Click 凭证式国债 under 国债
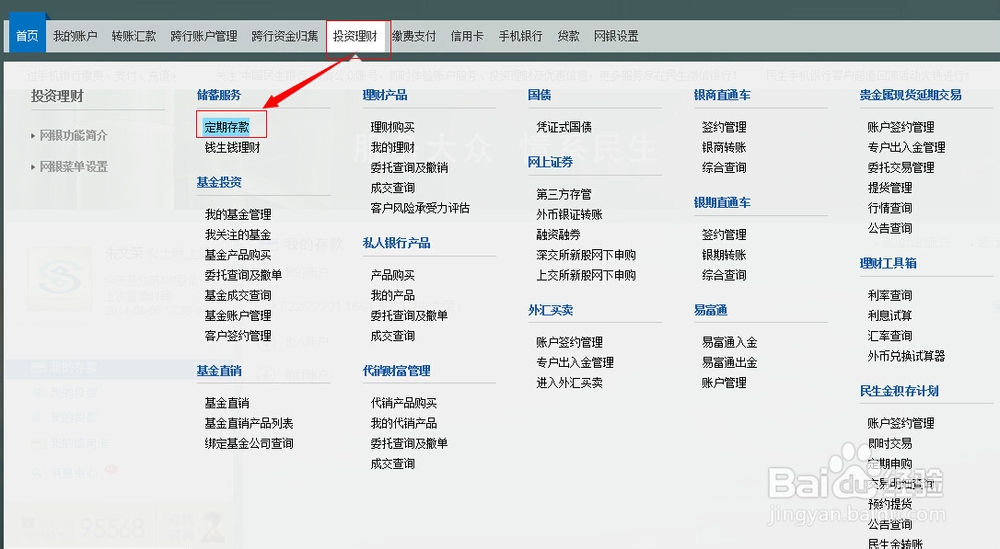This screenshot has height=549, width=1000. (564, 127)
